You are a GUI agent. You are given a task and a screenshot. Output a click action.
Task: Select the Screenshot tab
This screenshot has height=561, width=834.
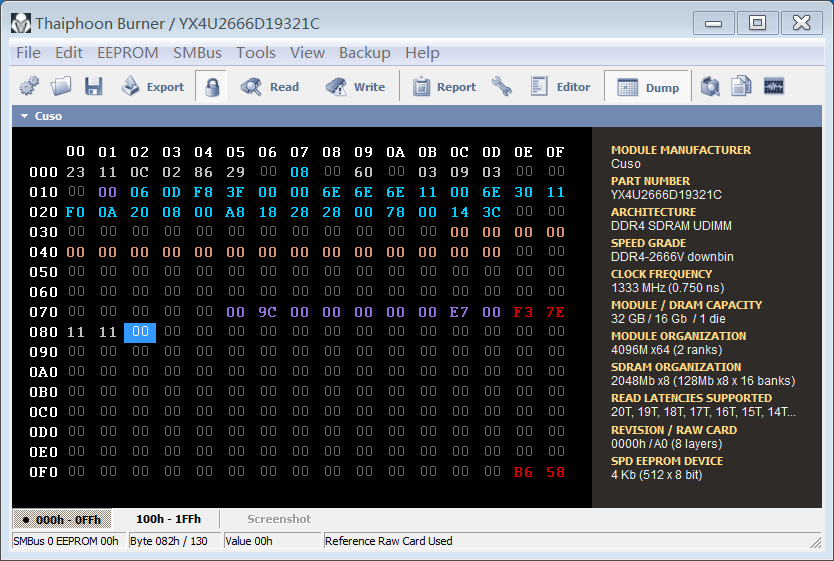279,520
